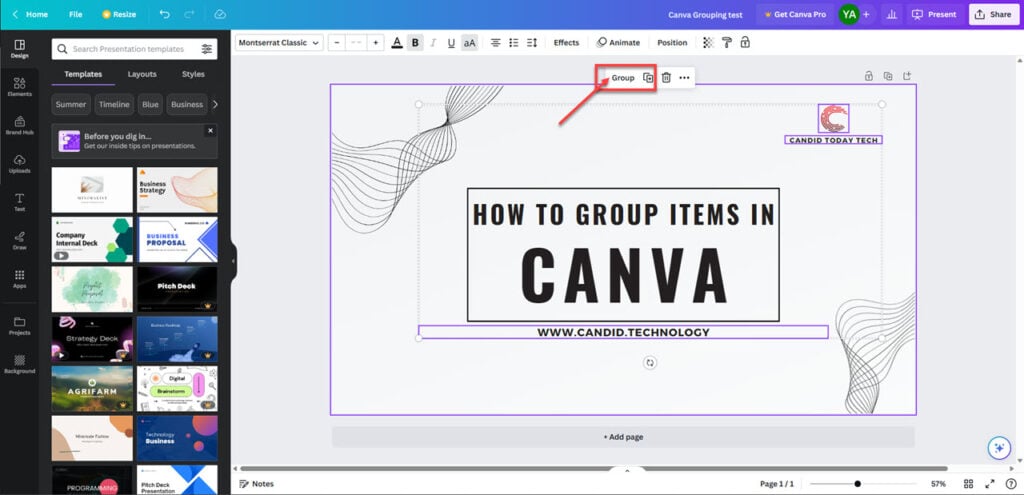This screenshot has width=1024, height=495.
Task: Collapse the side panel handle
Action: click(233, 261)
